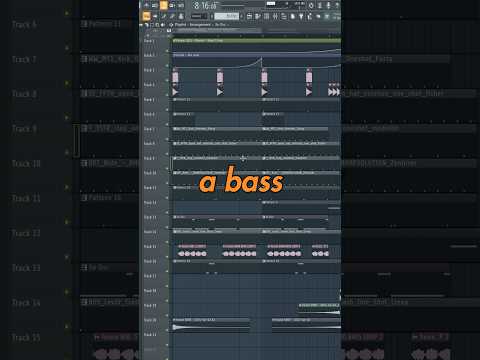The image size is (480, 360).
Task: Select the green audio clip on Track 19
Action: [319, 309]
